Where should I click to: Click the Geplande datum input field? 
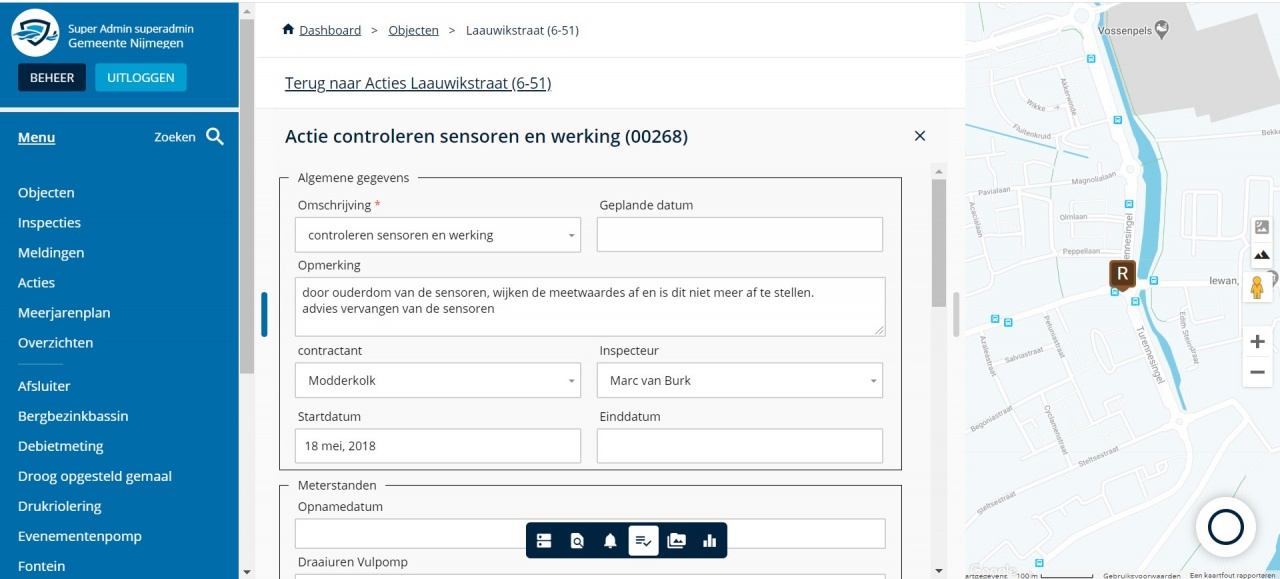[740, 235]
